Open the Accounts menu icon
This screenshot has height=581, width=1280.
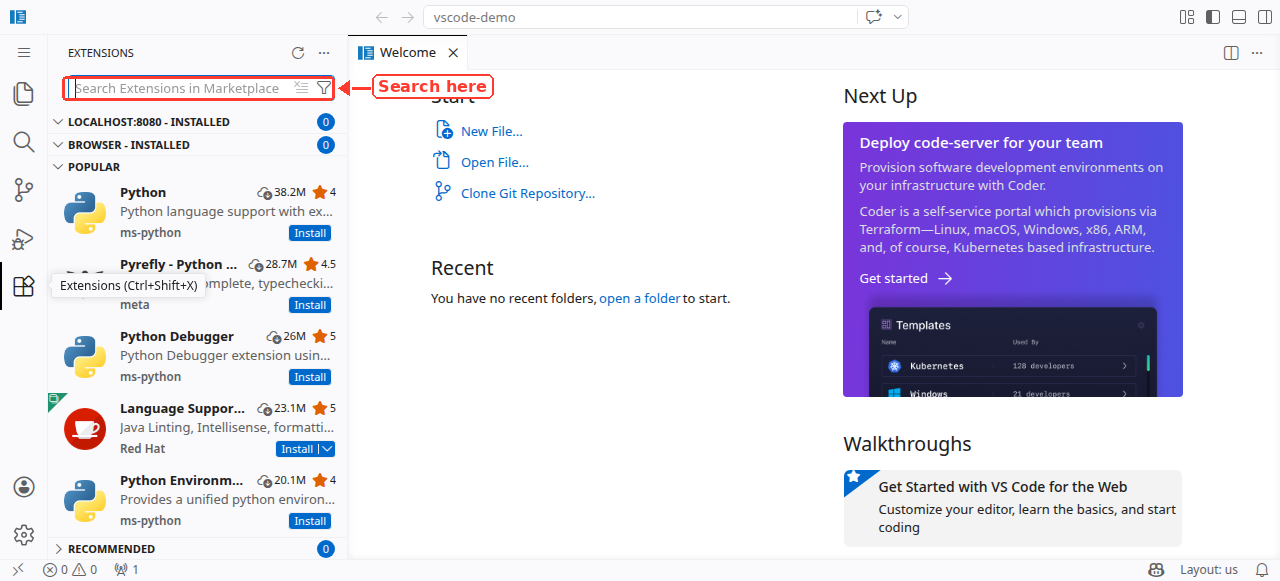coord(24,487)
